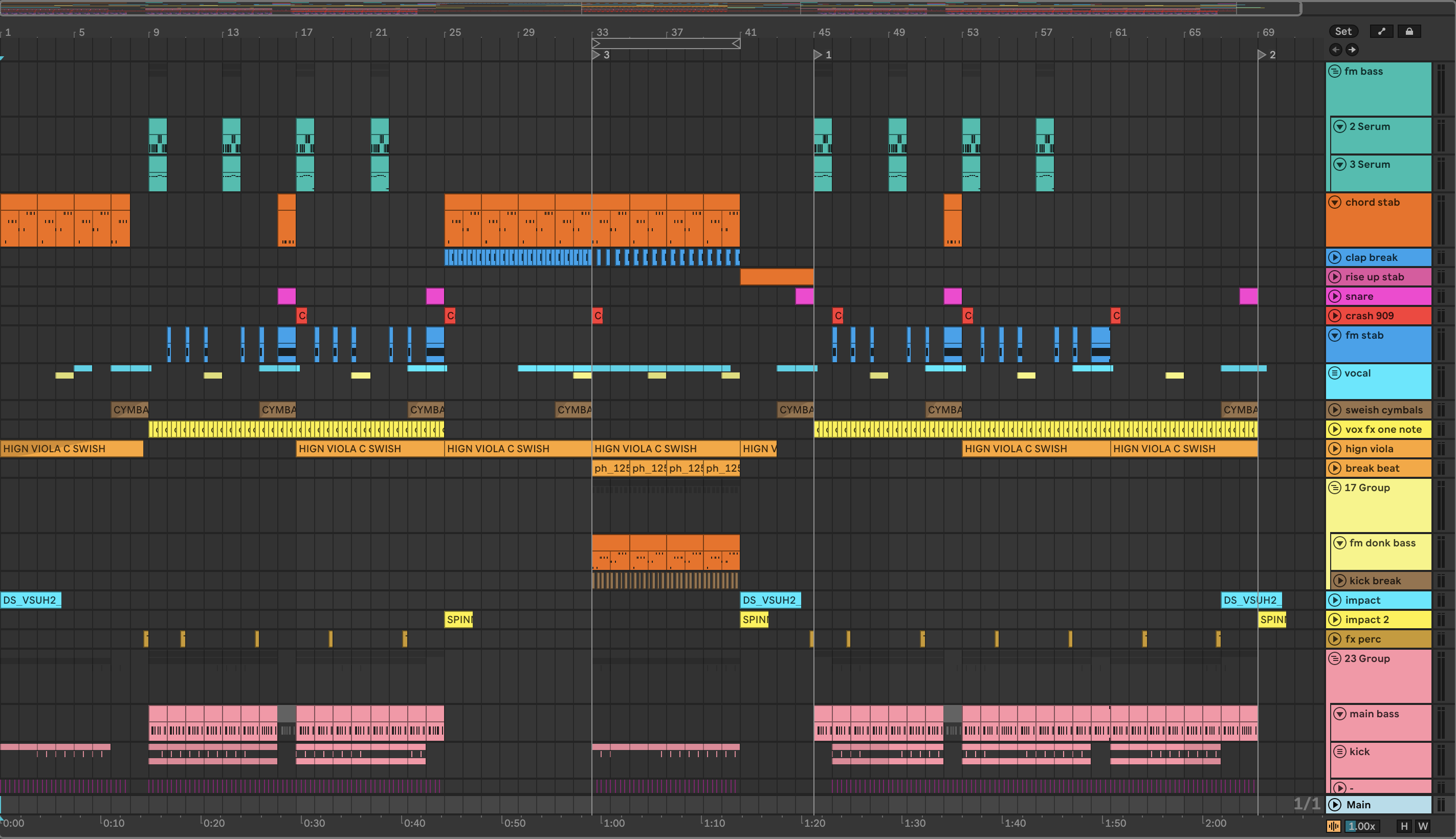Toggle the waveform display icon
The width and height of the screenshot is (1456, 839).
click(x=1334, y=826)
